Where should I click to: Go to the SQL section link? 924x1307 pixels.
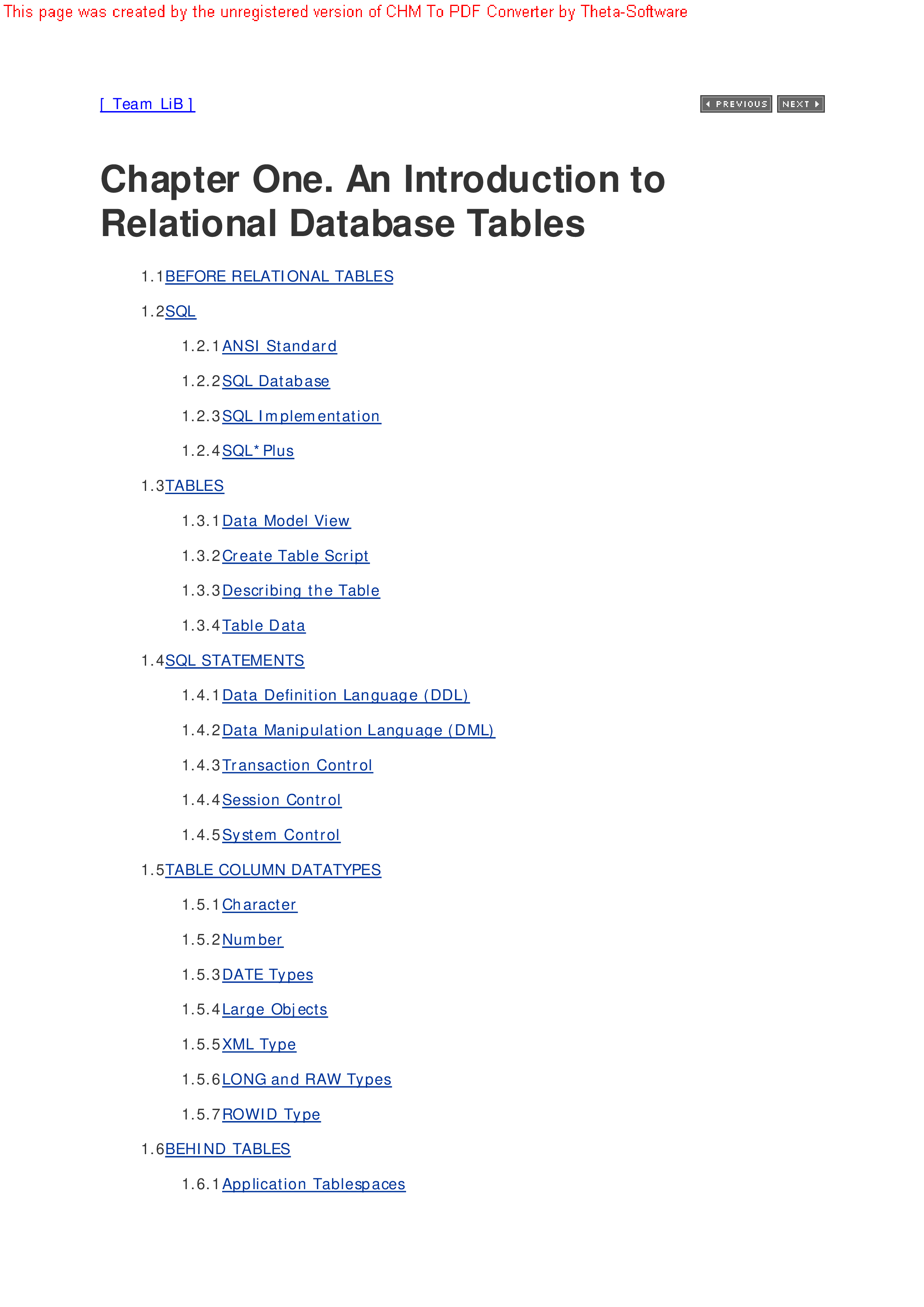coord(180,311)
